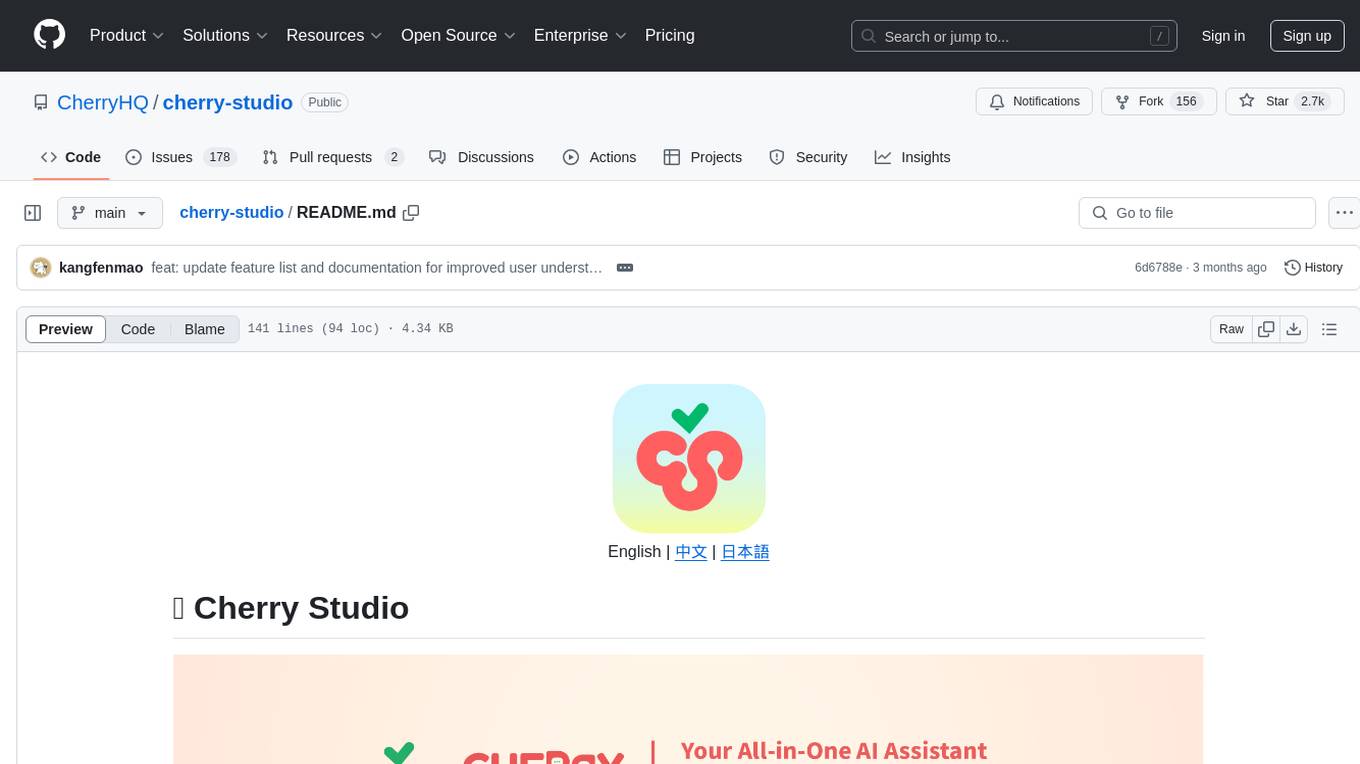Open the document outline list
The image size is (1360, 764).
(x=1329, y=329)
